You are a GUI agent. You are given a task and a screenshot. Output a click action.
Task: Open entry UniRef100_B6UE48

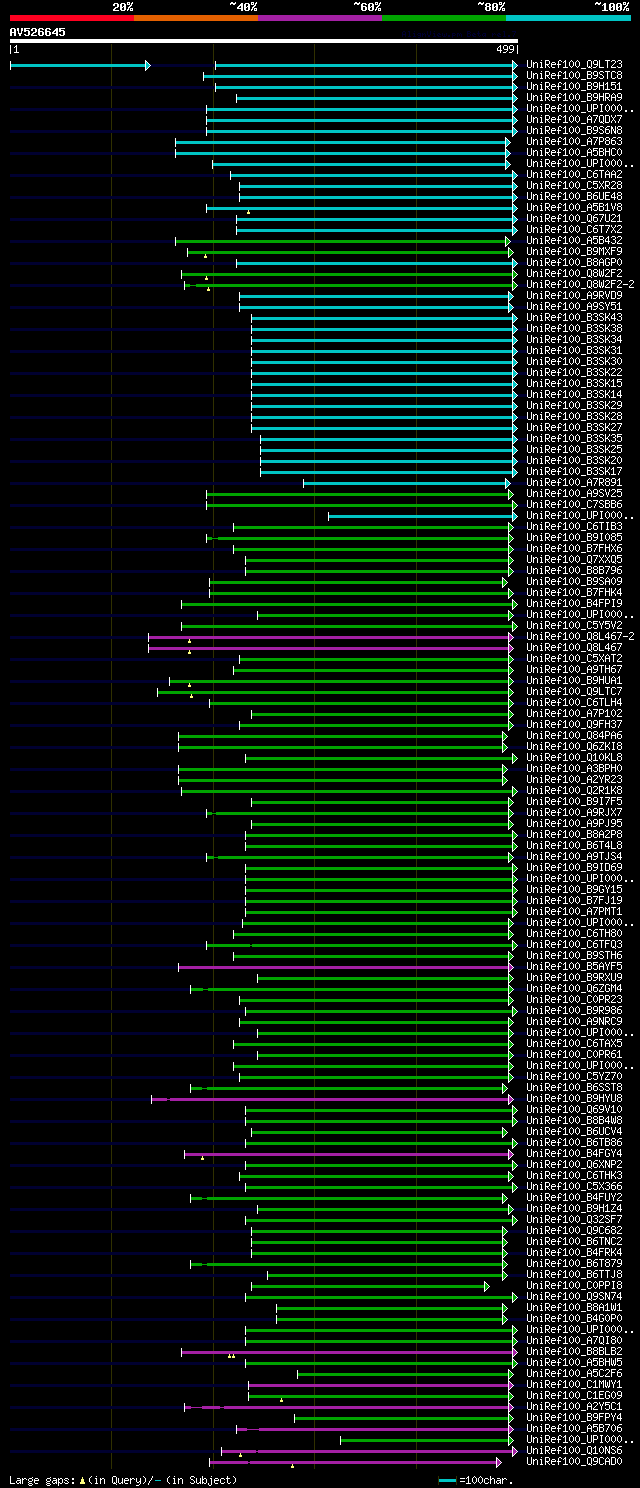(574, 197)
